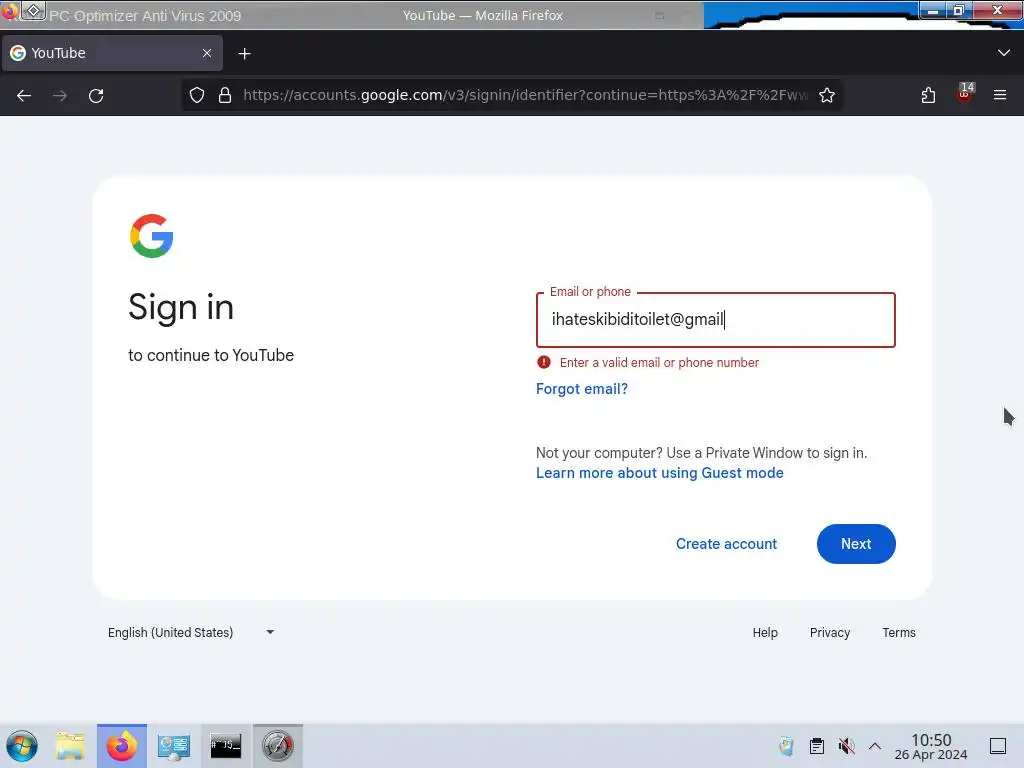Click the water bottle tray icon
The image size is (1024, 768).
tap(786, 746)
